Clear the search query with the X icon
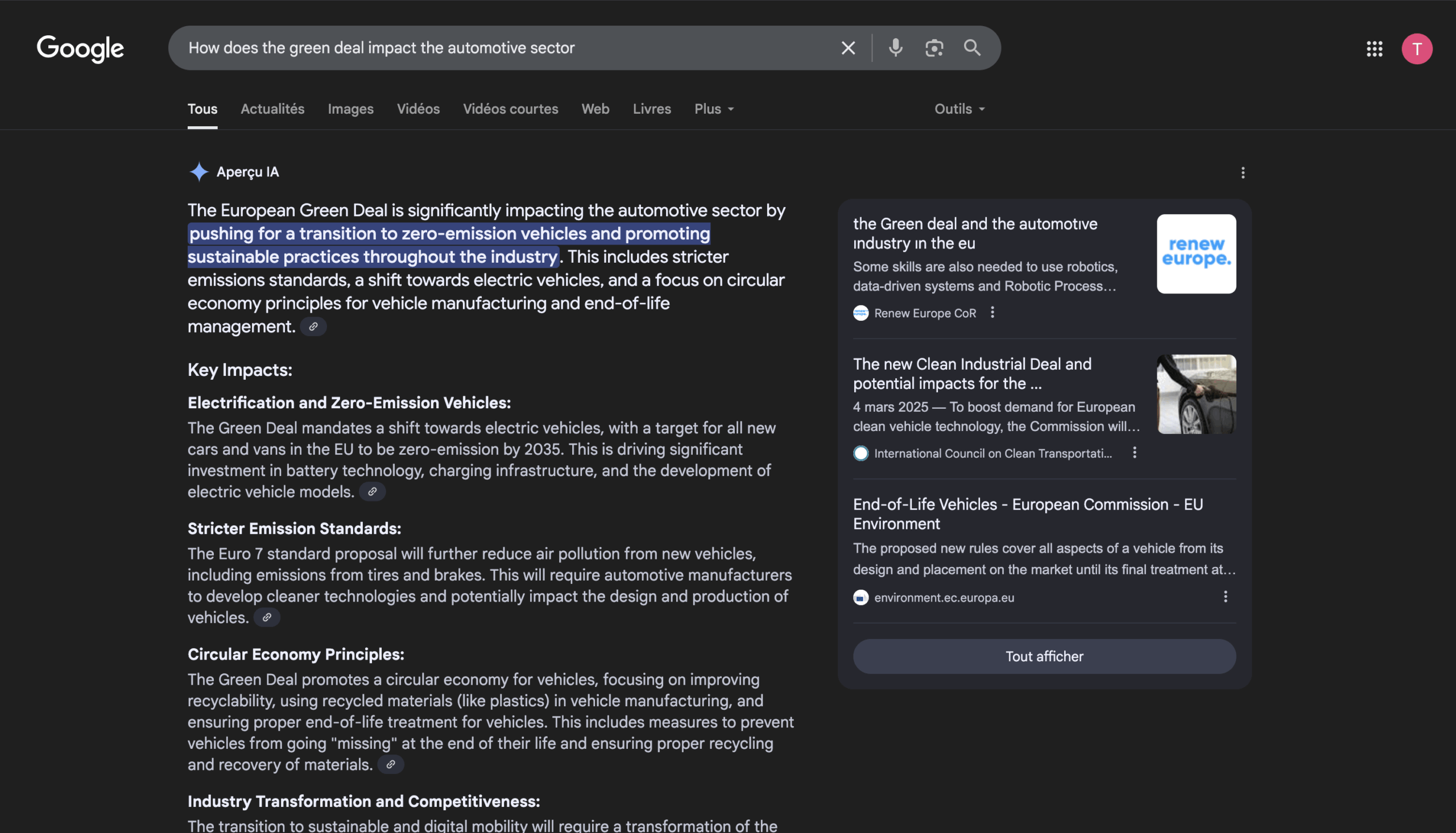 [x=848, y=48]
